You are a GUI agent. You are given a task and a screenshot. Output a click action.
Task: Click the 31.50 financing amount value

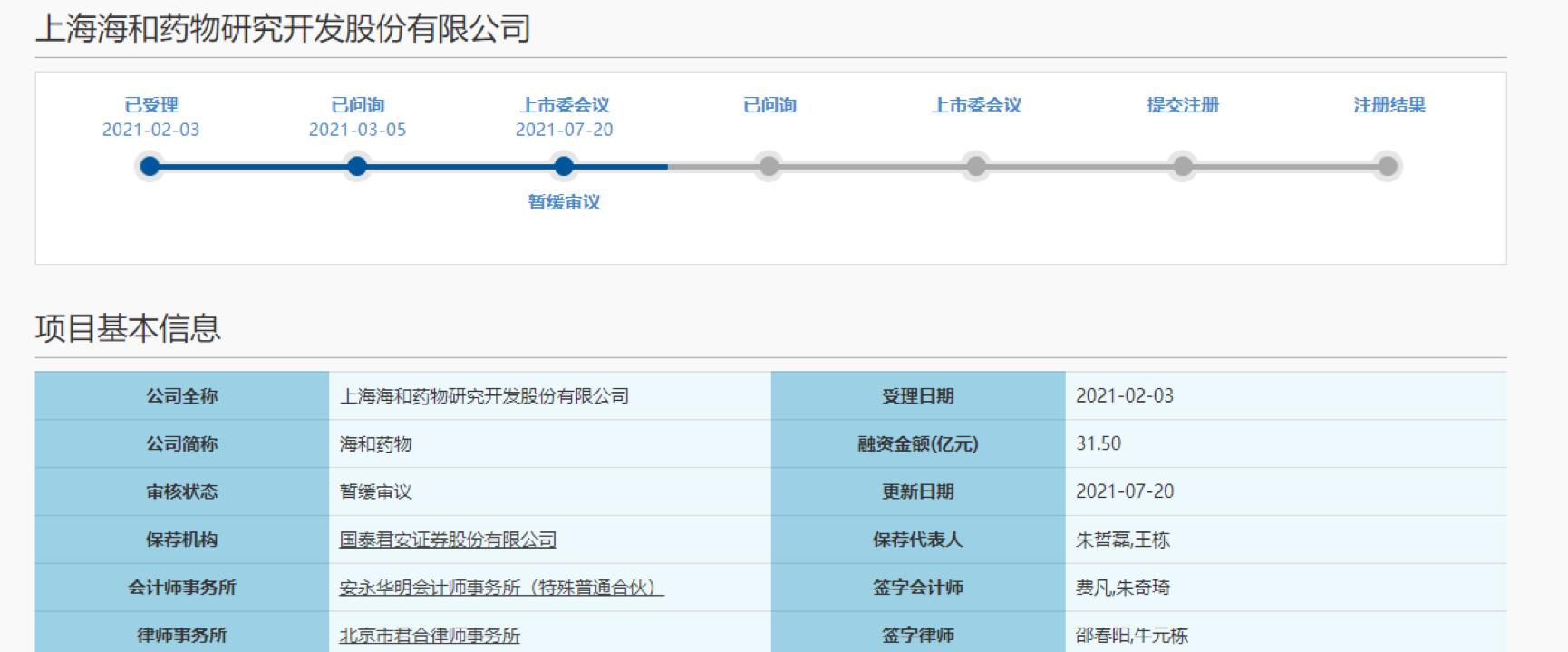tap(1099, 444)
